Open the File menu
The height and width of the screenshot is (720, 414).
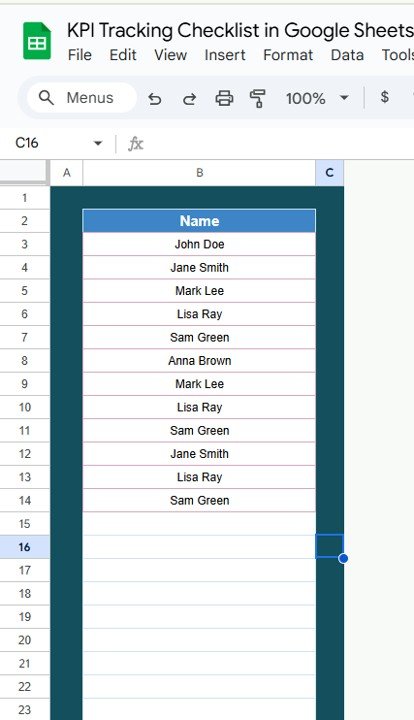click(x=79, y=55)
